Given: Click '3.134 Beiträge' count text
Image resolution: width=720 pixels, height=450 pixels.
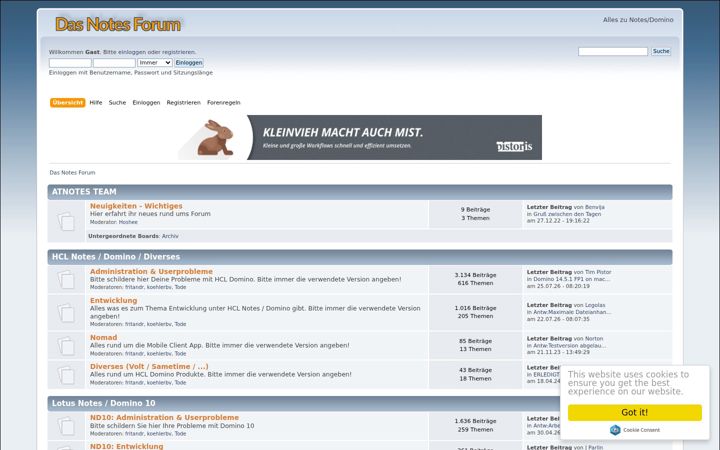Looking at the screenshot, I should [475, 275].
